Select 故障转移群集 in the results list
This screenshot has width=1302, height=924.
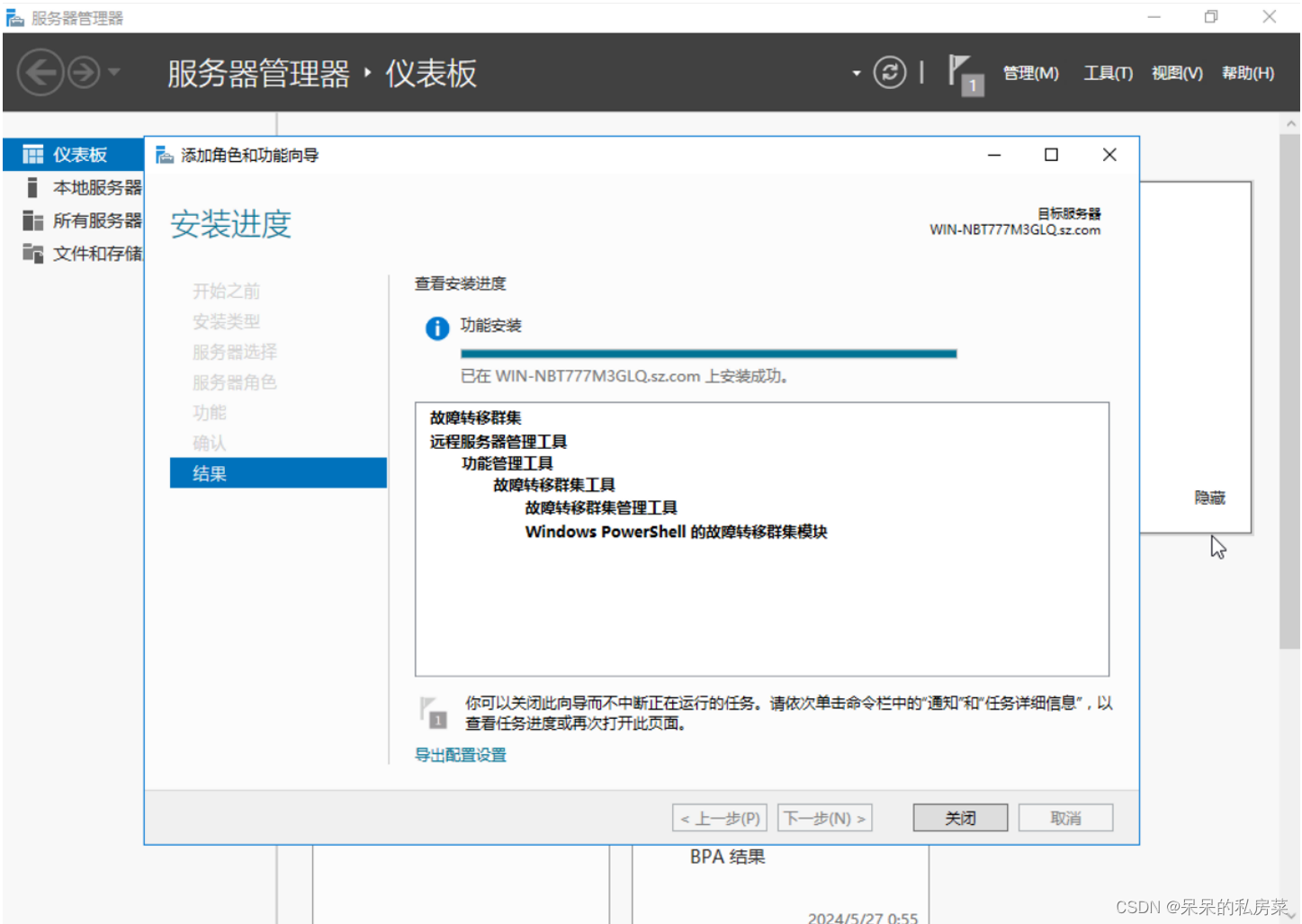pos(476,417)
